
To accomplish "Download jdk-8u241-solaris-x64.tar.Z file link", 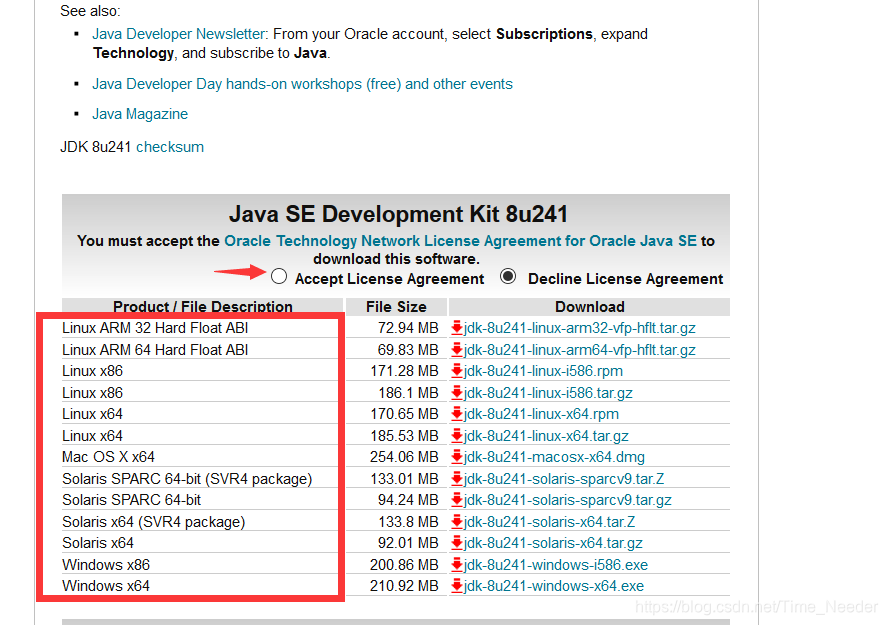I will (x=549, y=521).
